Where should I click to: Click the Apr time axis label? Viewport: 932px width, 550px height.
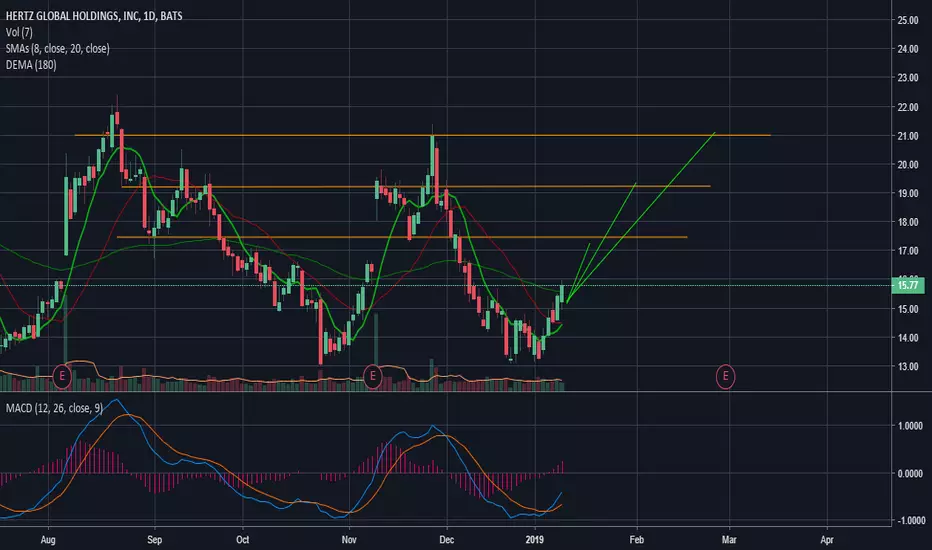[827, 540]
